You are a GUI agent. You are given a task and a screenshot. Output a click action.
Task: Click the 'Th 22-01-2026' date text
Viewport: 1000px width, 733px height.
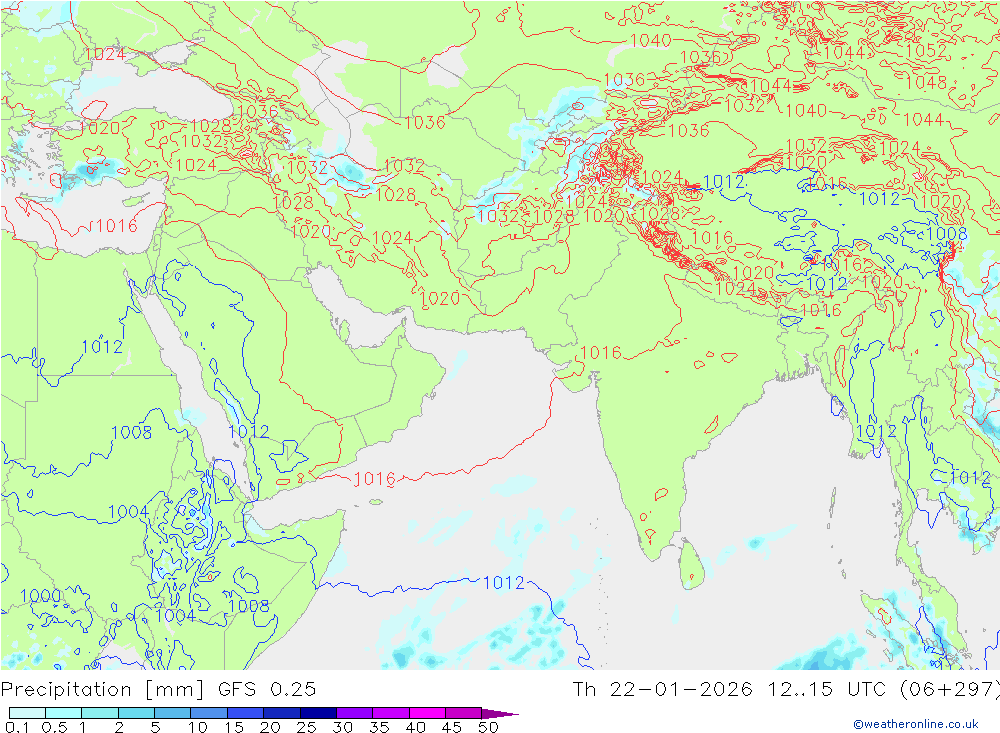(662, 689)
